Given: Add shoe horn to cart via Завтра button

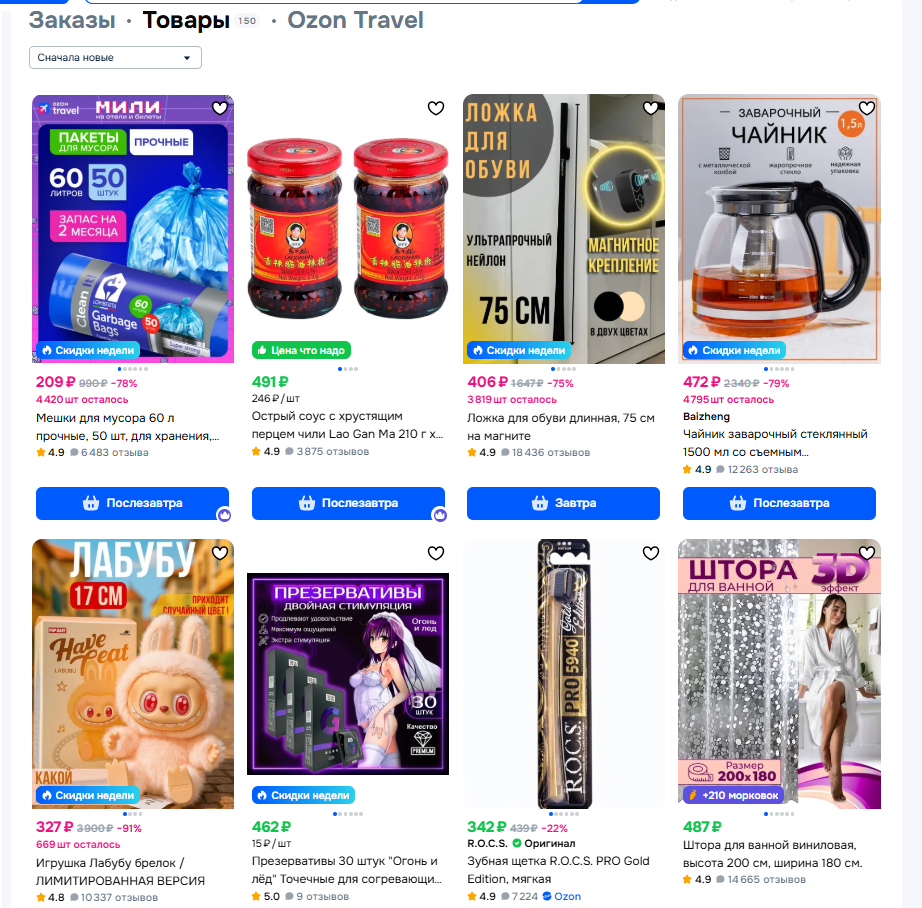Looking at the screenshot, I should click(x=563, y=503).
